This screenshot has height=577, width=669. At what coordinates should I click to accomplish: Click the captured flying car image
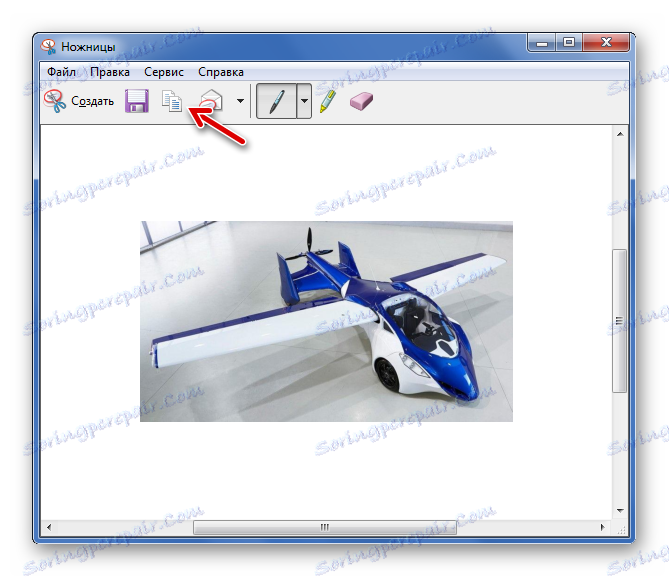(x=326, y=321)
